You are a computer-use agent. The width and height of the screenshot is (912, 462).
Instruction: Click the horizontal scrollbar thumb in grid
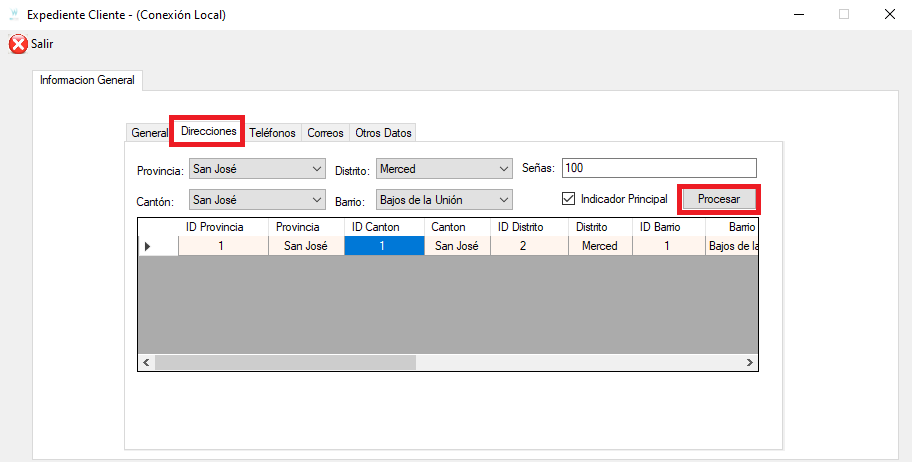285,363
